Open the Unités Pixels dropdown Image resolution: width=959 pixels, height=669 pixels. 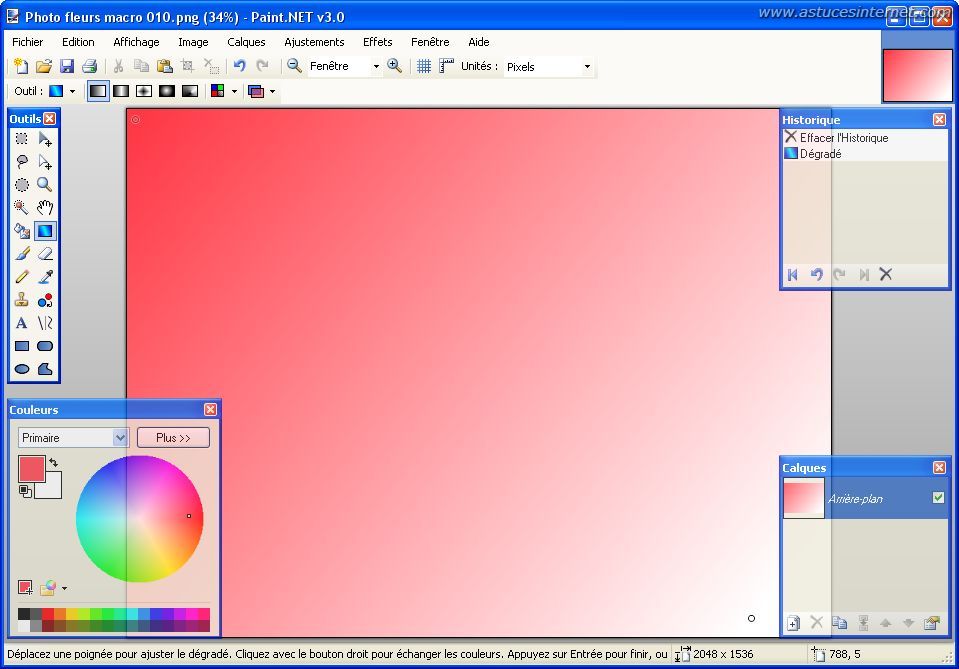point(587,67)
